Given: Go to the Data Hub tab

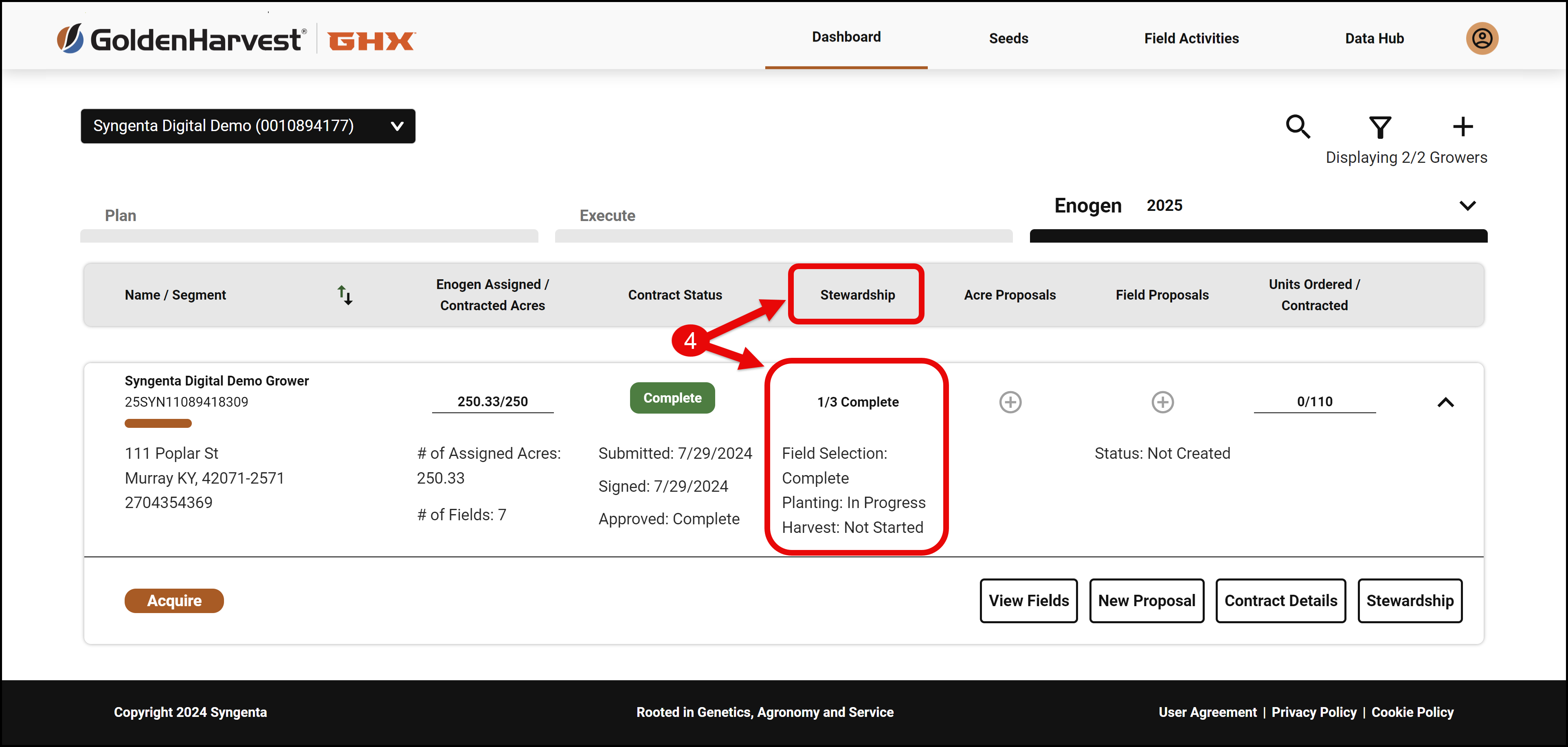Looking at the screenshot, I should click(x=1375, y=38).
